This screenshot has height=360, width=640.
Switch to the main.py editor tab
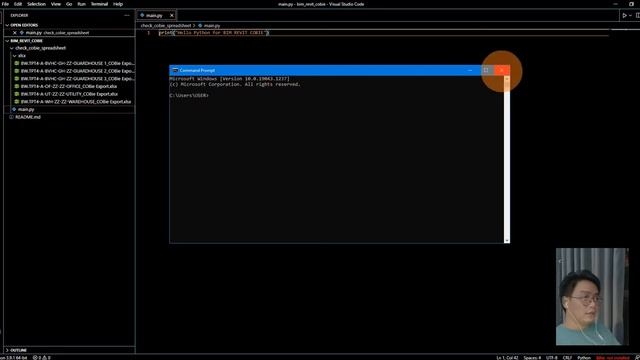[x=153, y=16]
